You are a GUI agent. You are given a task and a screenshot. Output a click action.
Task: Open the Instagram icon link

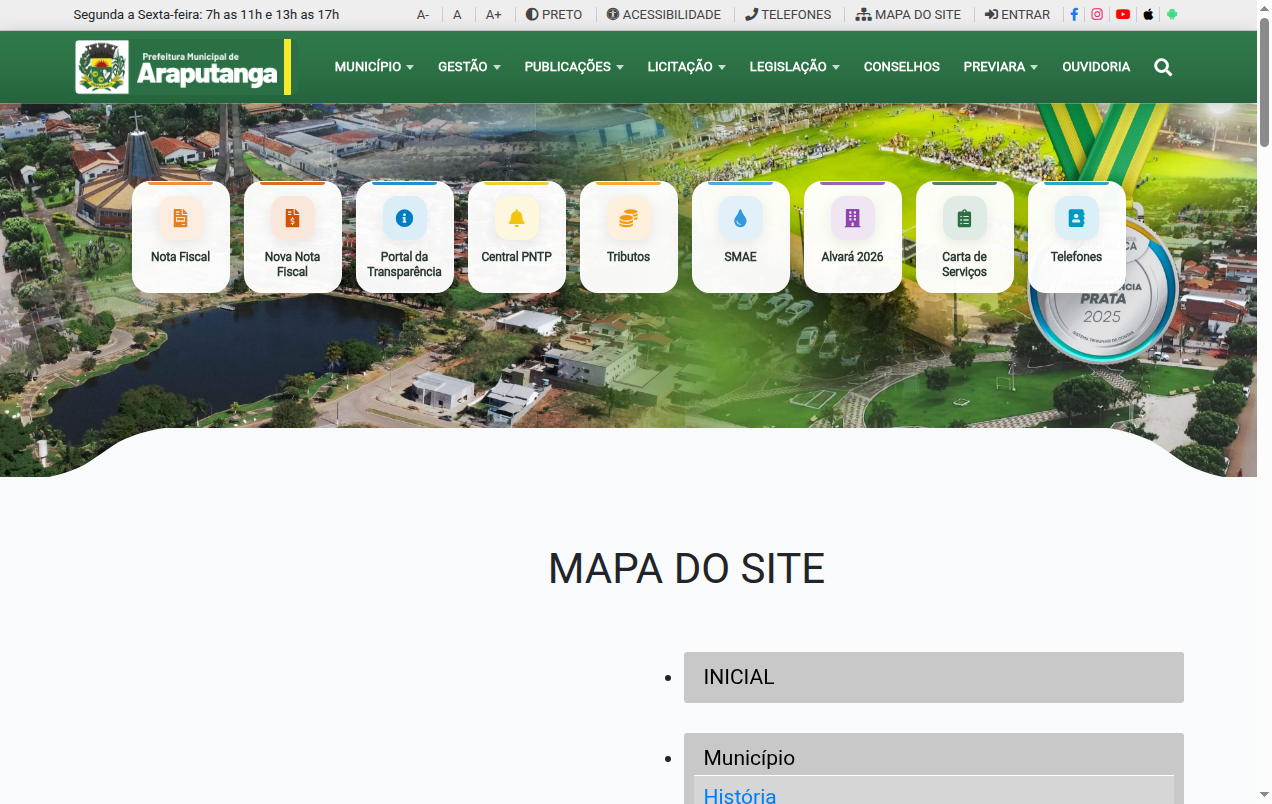pos(1097,15)
